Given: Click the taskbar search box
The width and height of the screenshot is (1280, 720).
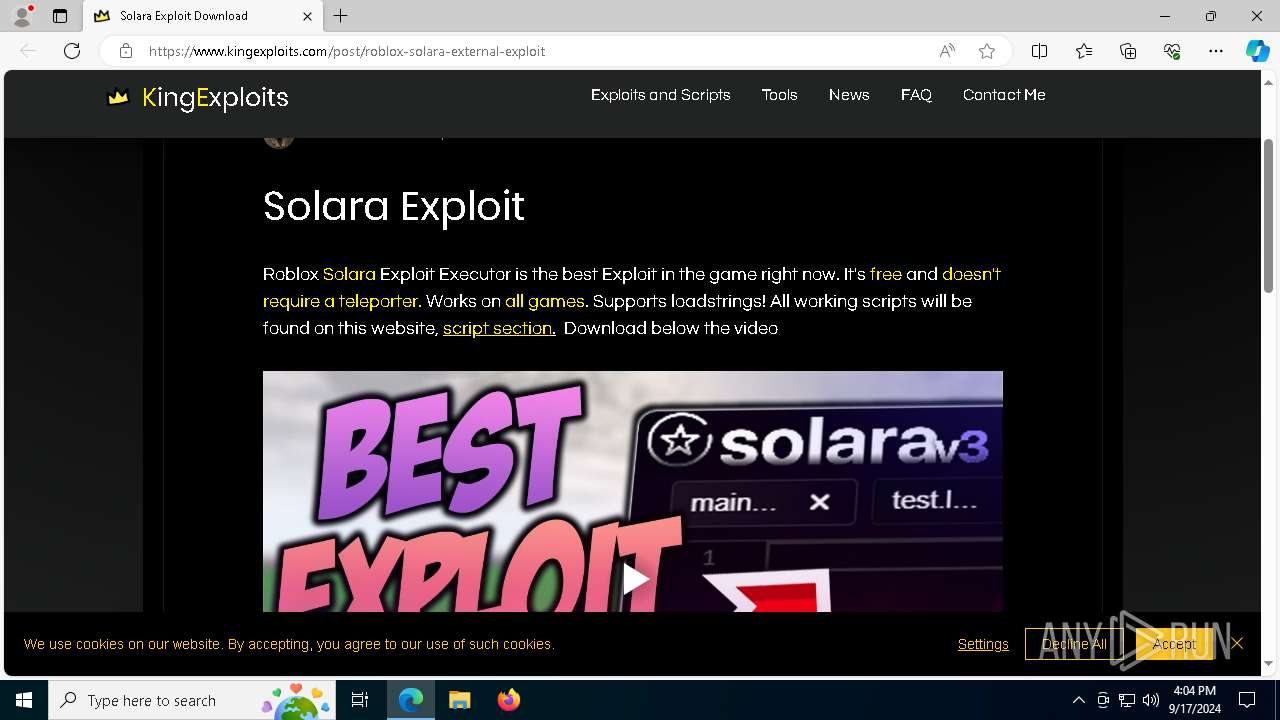Looking at the screenshot, I should pos(192,700).
